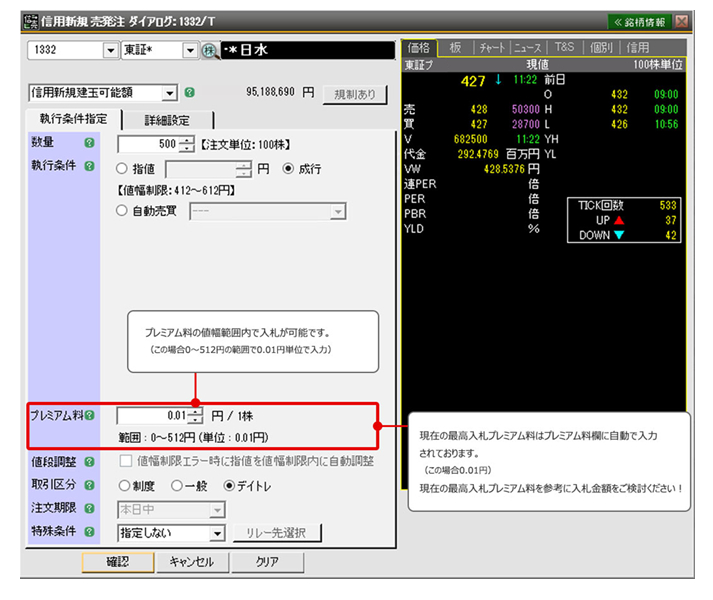Viewport: 713px width, 600px height.
Task: Select the 指値 limit price radio button
Action: pyautogui.click(x=121, y=169)
